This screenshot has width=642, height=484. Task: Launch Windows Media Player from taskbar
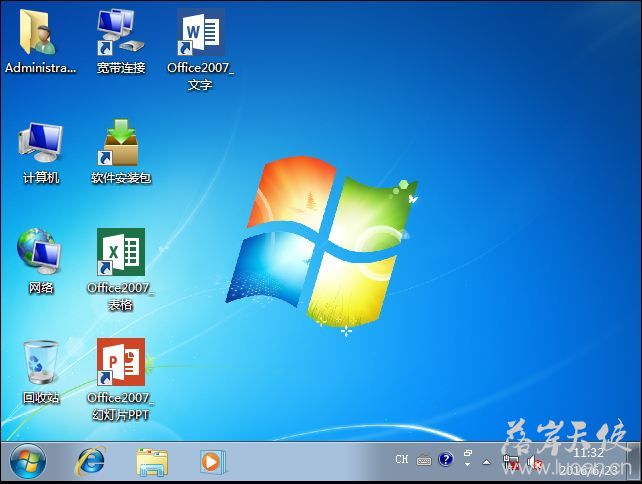(x=212, y=462)
